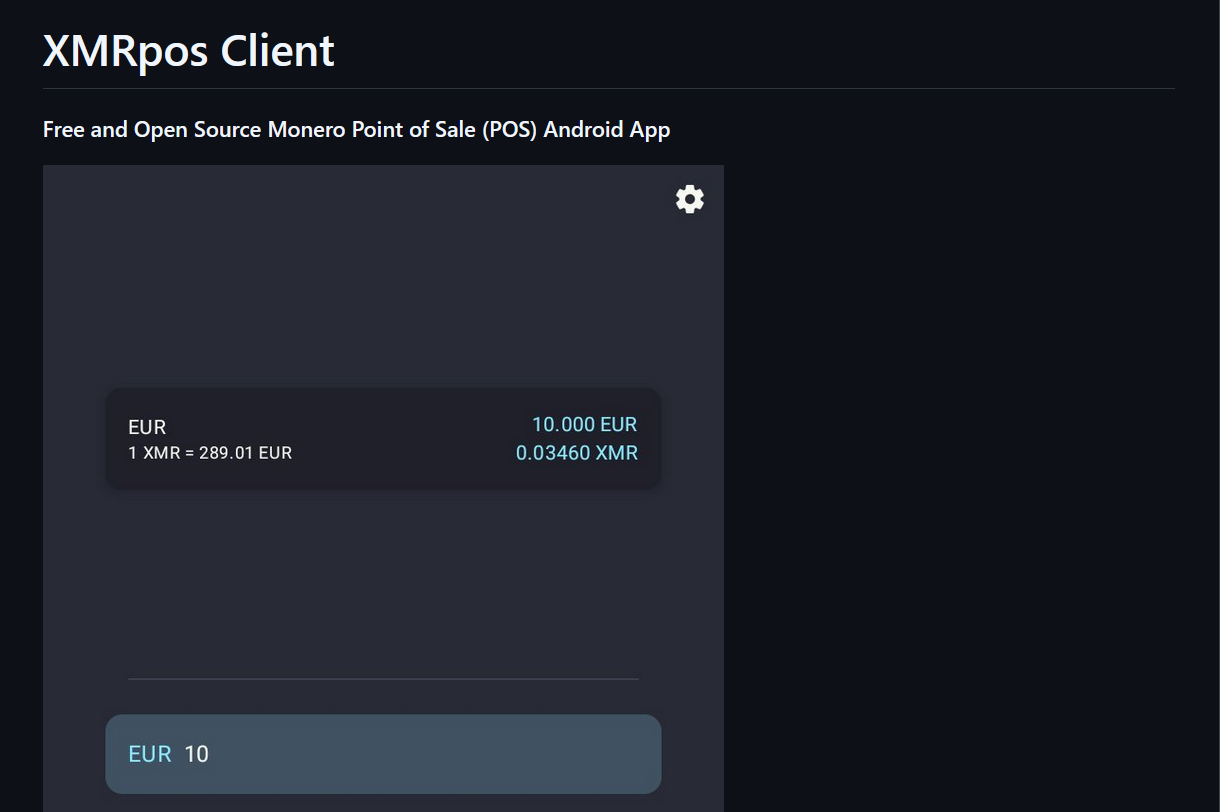Click the EUR amount input field
Image resolution: width=1220 pixels, height=812 pixels.
tap(383, 754)
